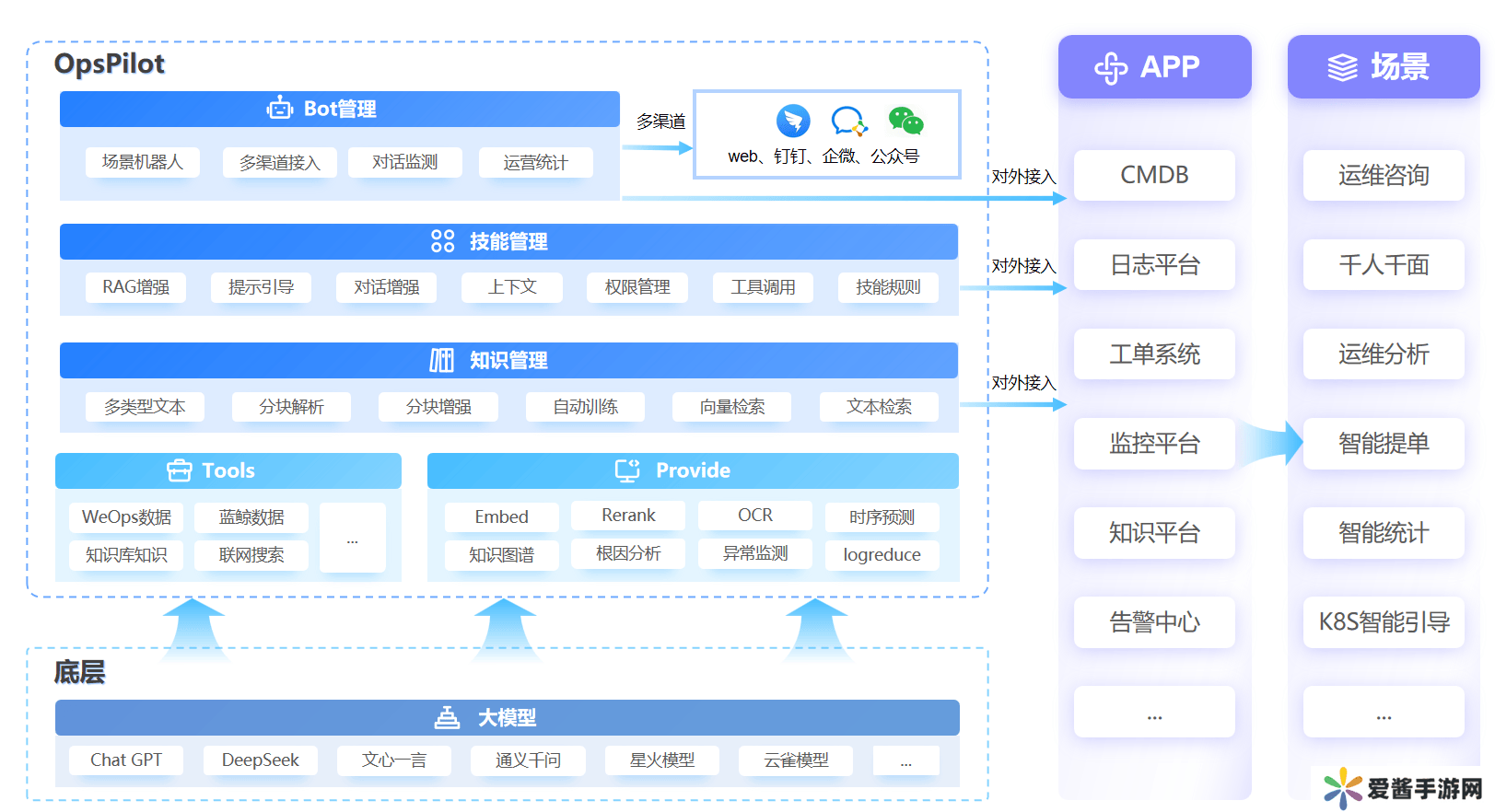Click the 向量检索 knowledge box
Image resolution: width=1495 pixels, height=812 pixels.
731,407
